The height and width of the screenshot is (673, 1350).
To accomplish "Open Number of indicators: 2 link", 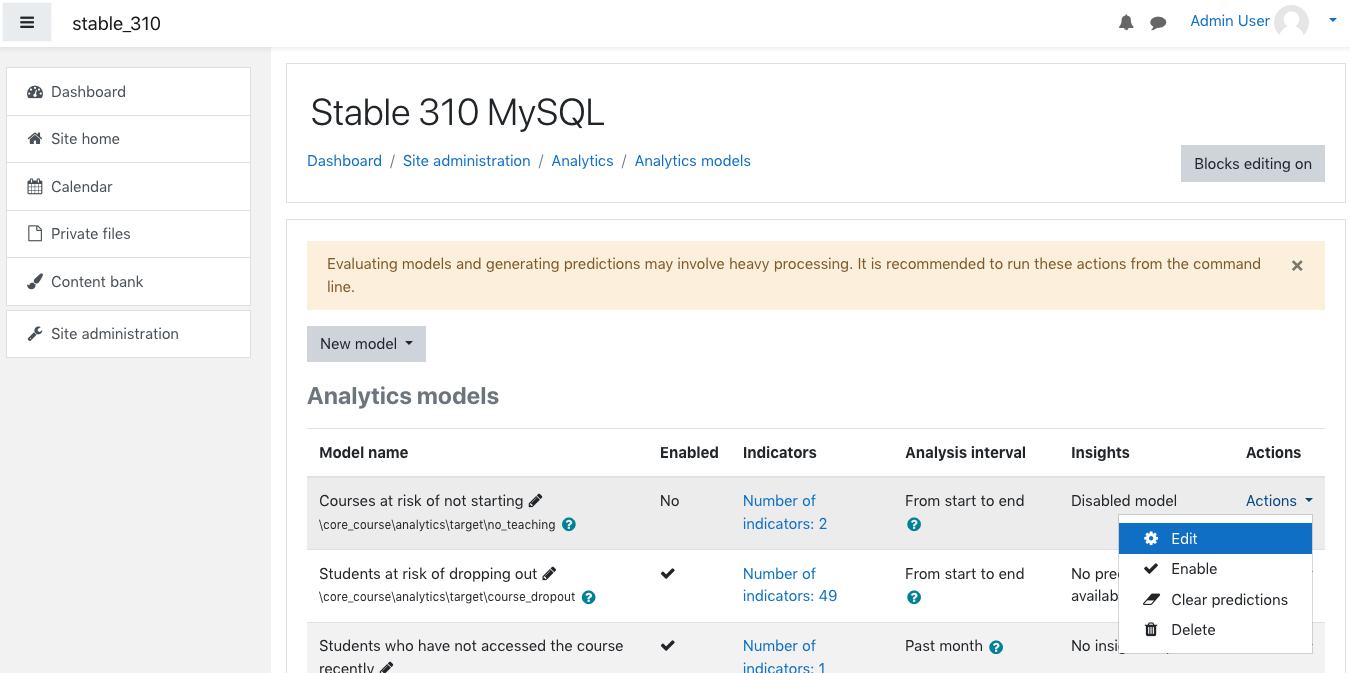I will click(785, 512).
